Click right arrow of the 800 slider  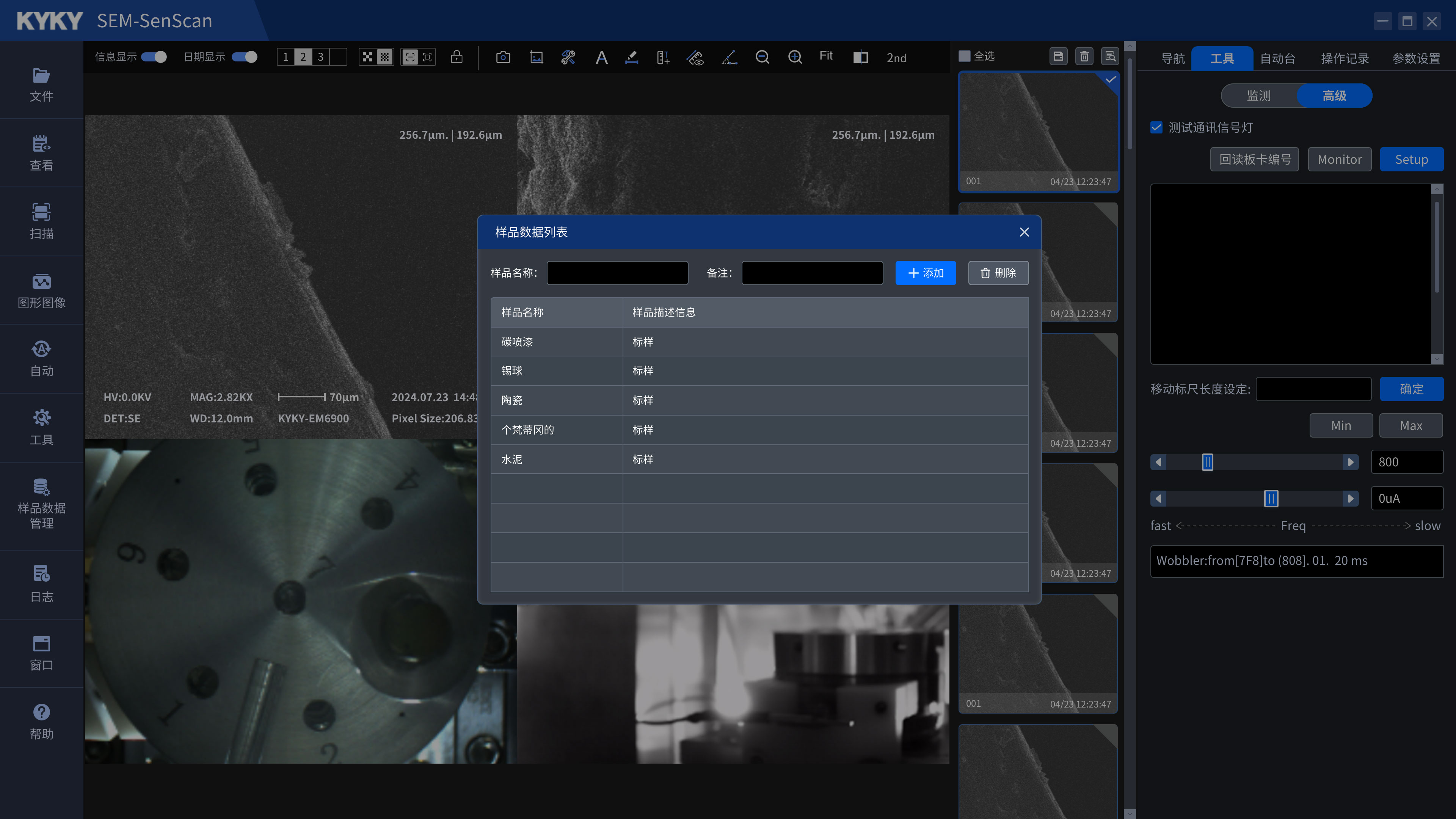1350,462
